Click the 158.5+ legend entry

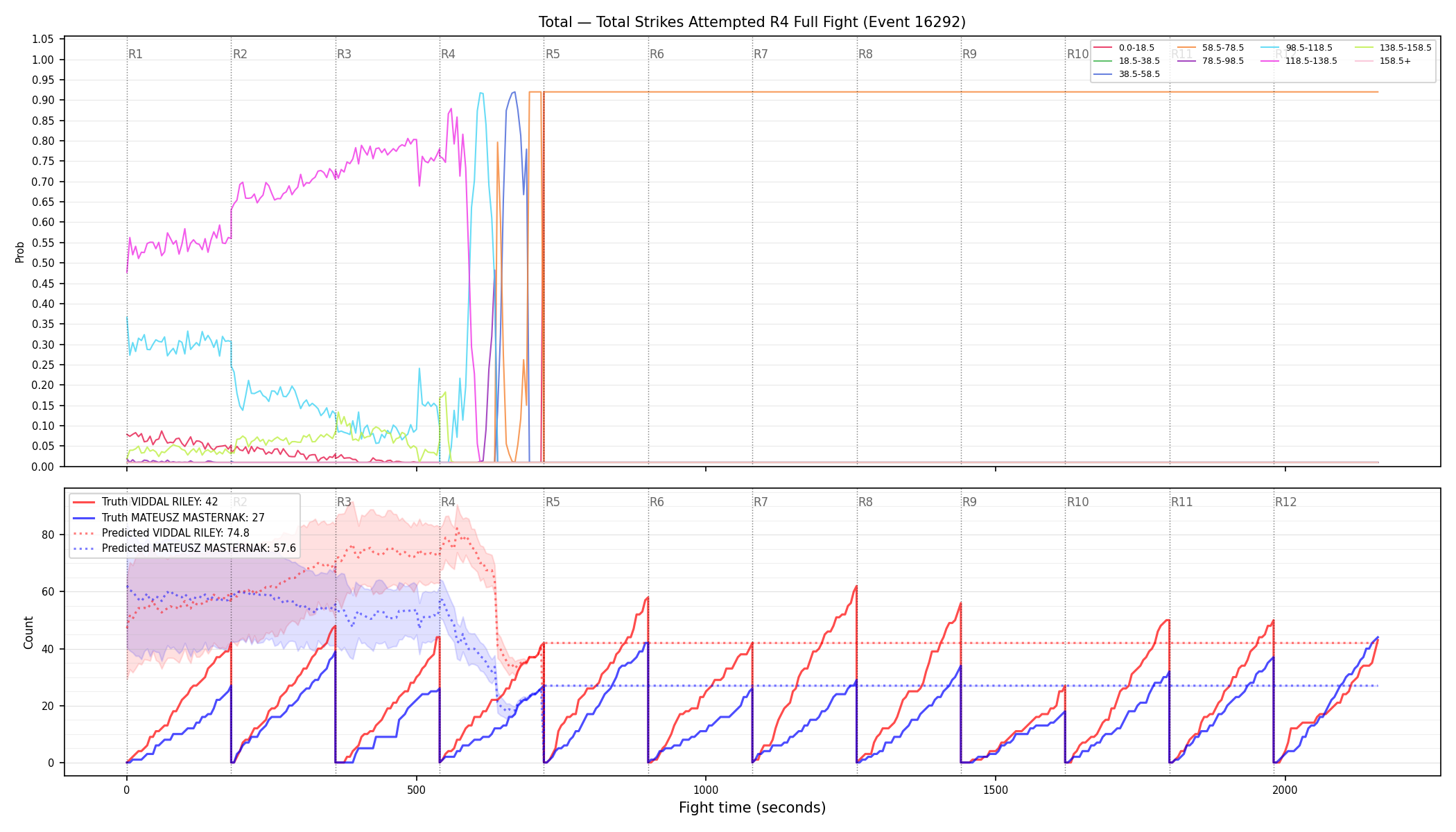[1383, 61]
